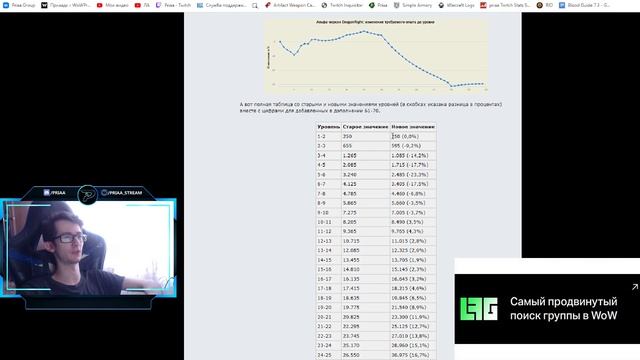This screenshot has width=640, height=360.
Task: Click the /PRIAA_STREAM label on webcam frame
Action: (122, 193)
